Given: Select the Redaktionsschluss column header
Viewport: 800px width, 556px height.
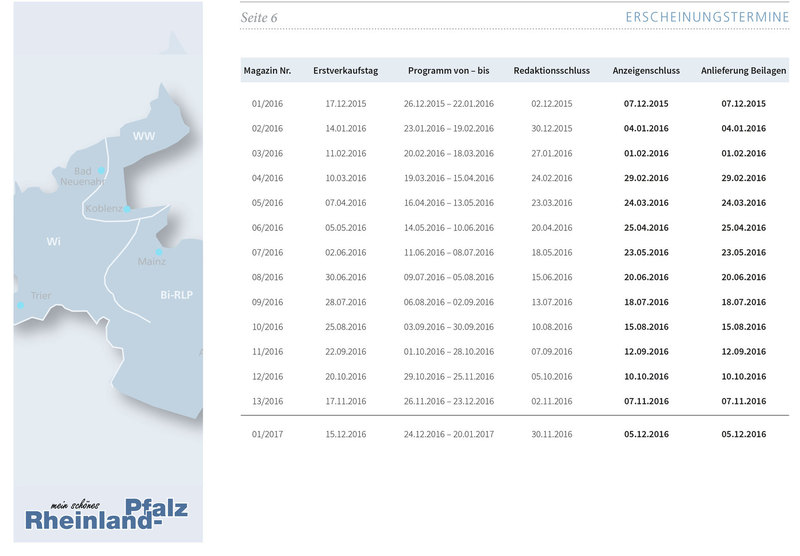Looking at the screenshot, I should [551, 71].
